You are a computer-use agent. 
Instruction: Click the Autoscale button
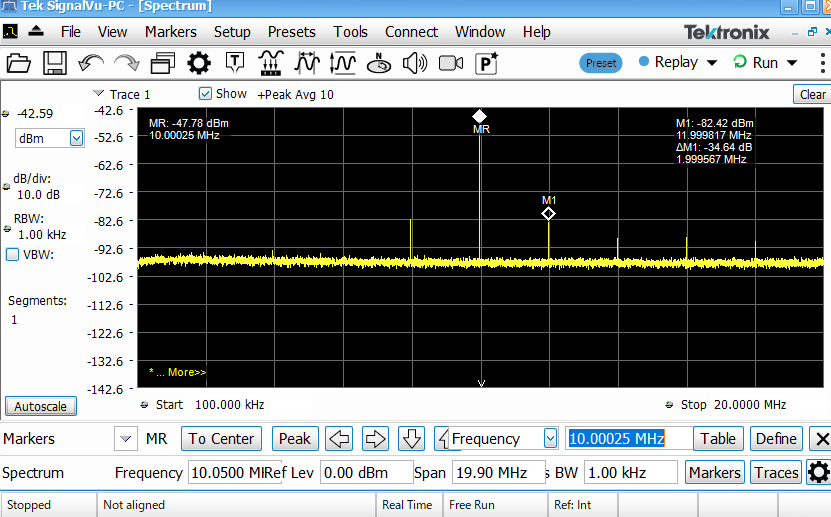point(41,407)
